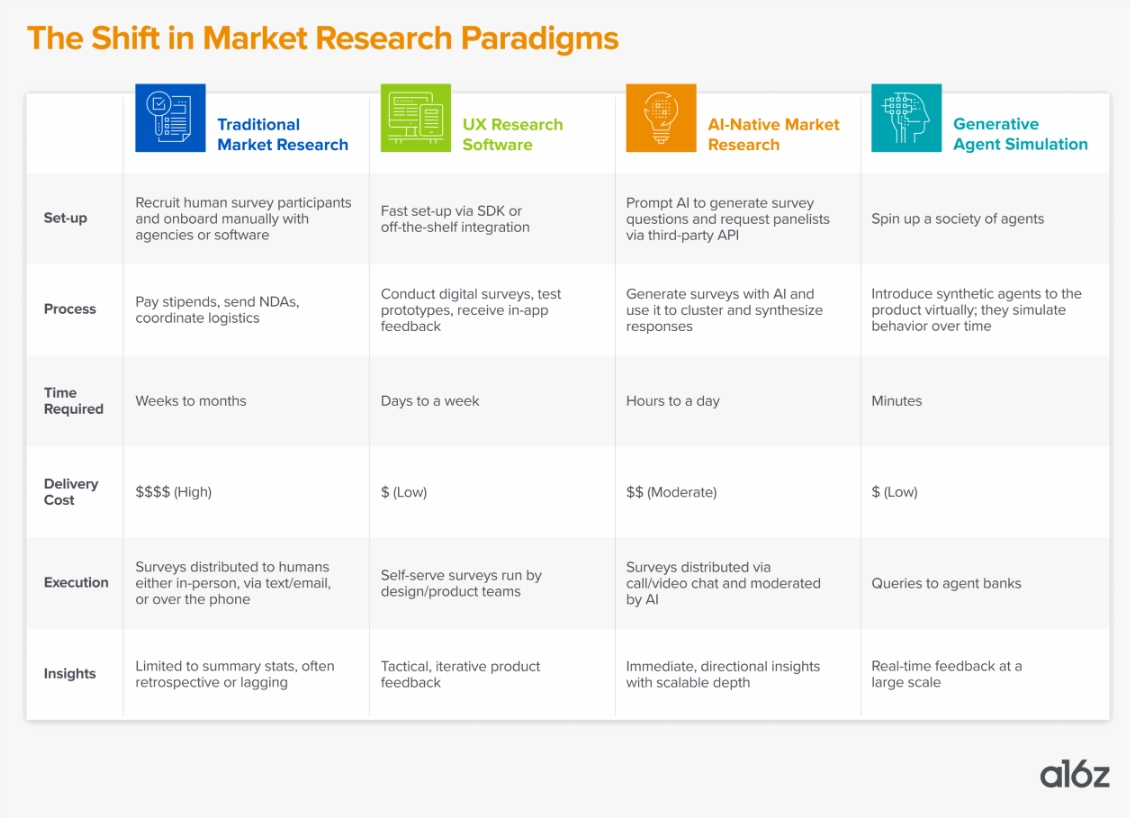
Task: Click the Delivery Cost row label
Action: [x=71, y=492]
